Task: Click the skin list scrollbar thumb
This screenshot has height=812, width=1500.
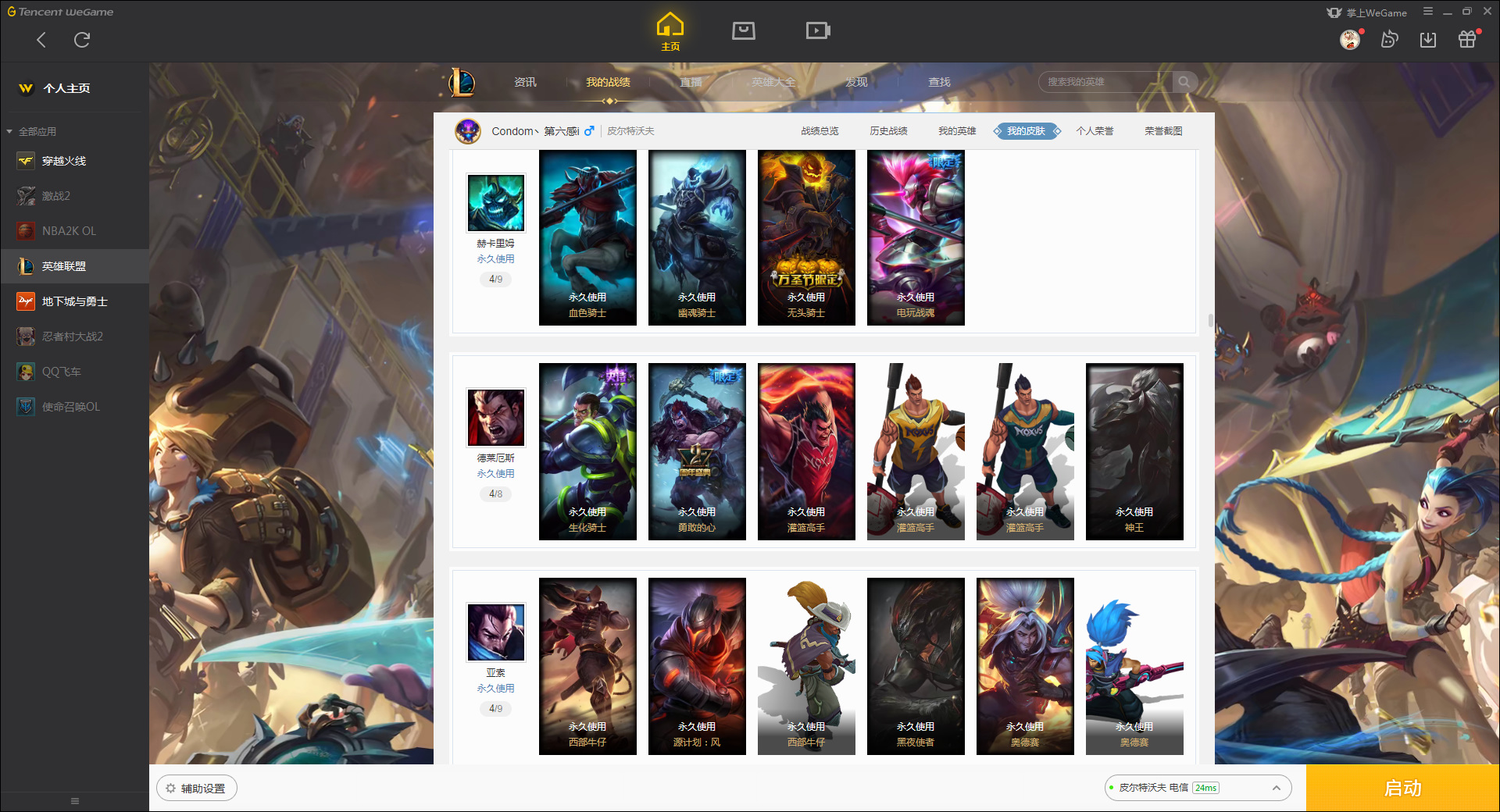Action: (1210, 320)
